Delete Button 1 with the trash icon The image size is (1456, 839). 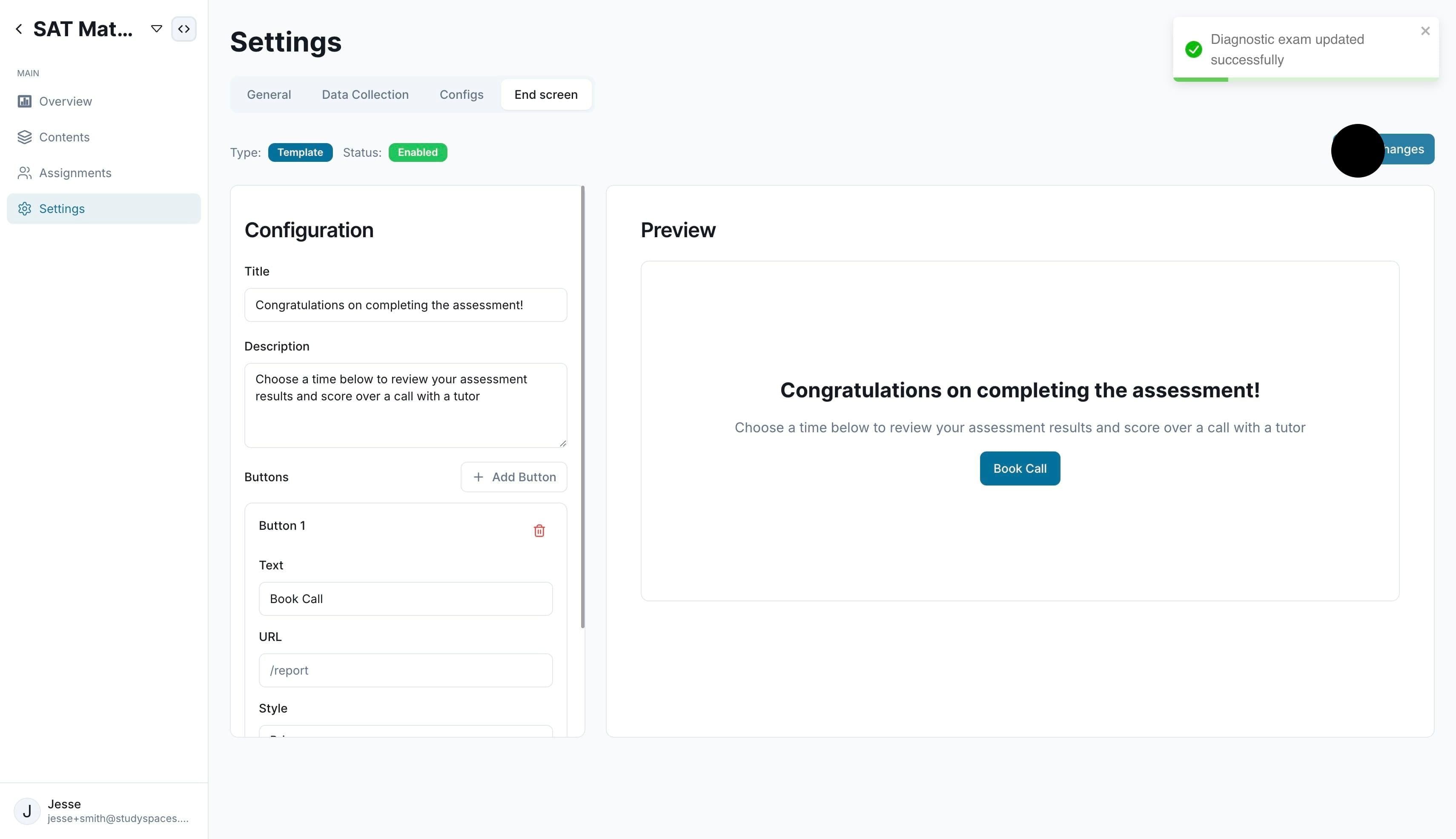539,531
